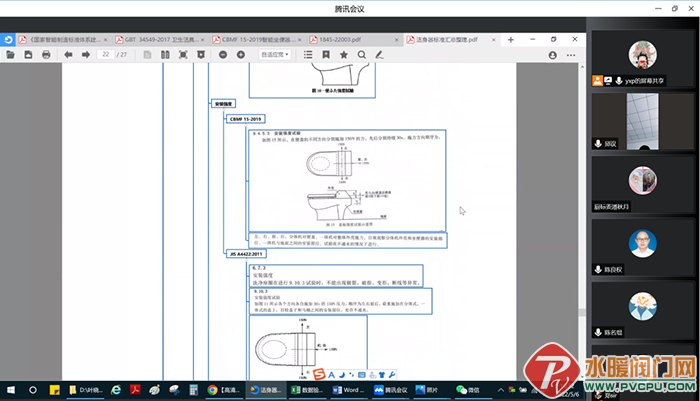Select single page view icon
Viewport: 700px width, 401px height.
tap(147, 54)
